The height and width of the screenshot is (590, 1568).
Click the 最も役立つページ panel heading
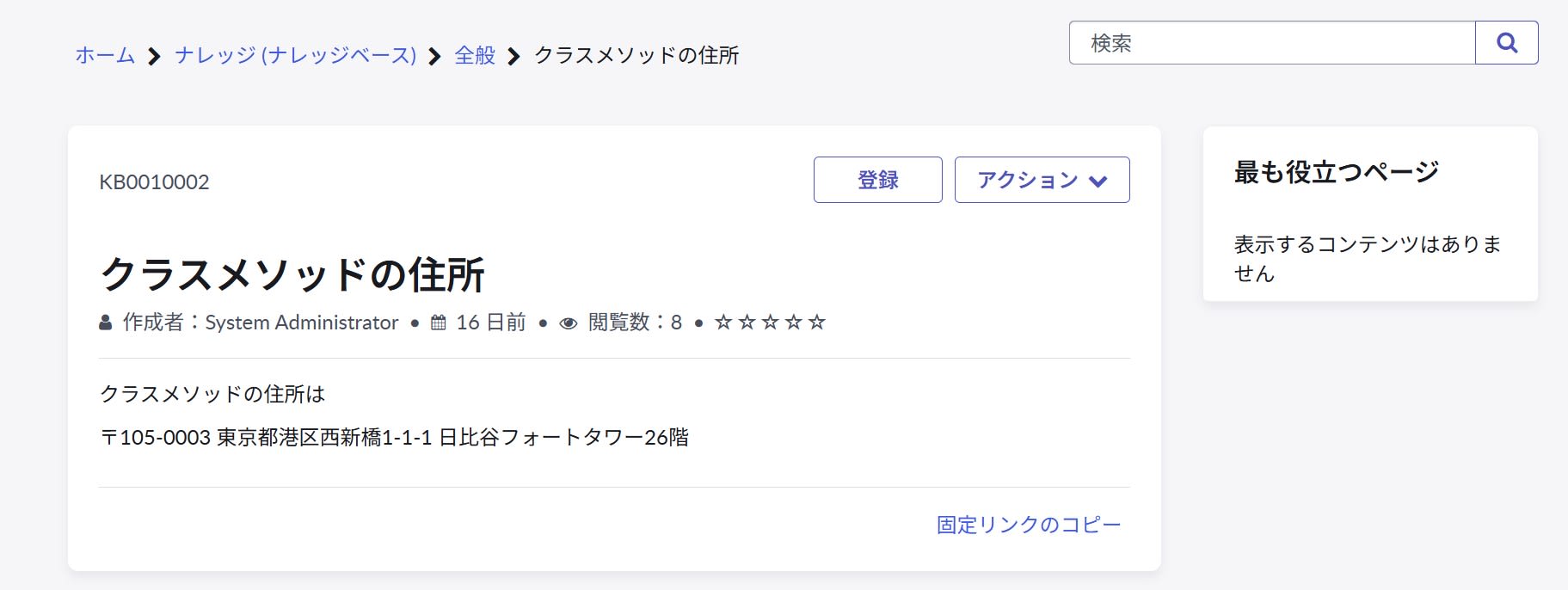pyautogui.click(x=1336, y=172)
